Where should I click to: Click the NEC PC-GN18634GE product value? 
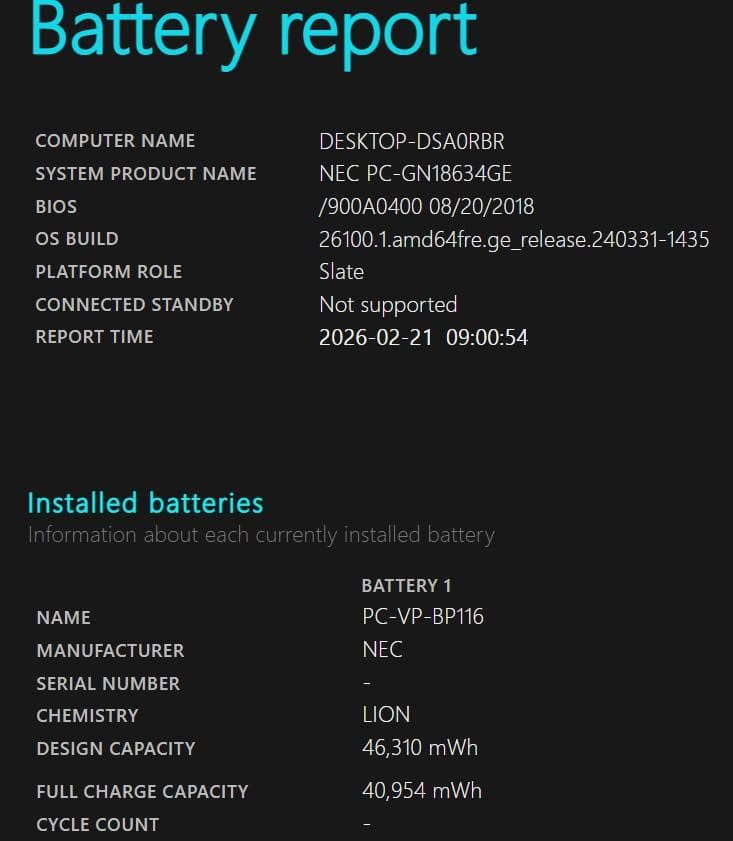(415, 174)
